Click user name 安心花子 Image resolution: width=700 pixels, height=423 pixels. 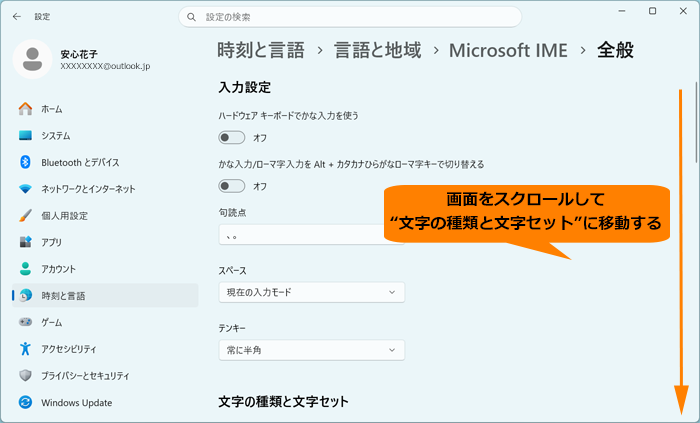79,54
